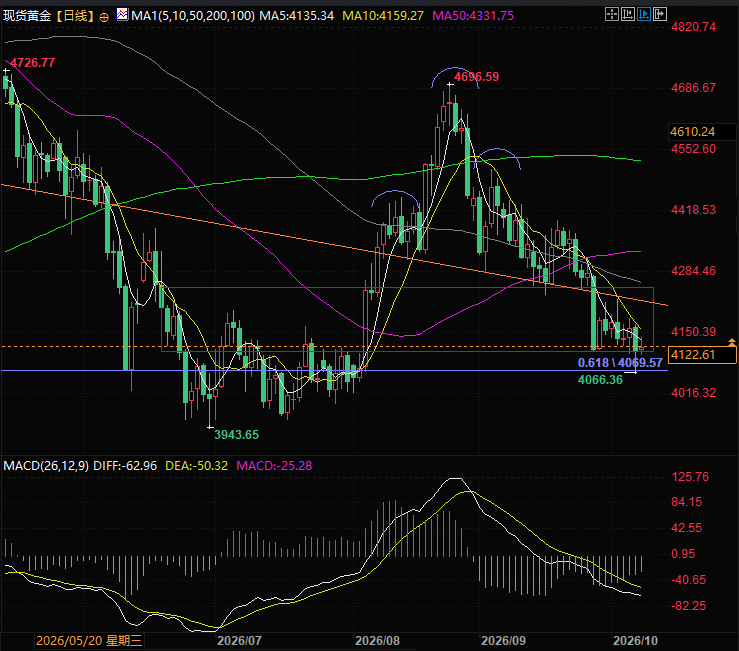Click the MA50:4331.75 value

(473, 16)
